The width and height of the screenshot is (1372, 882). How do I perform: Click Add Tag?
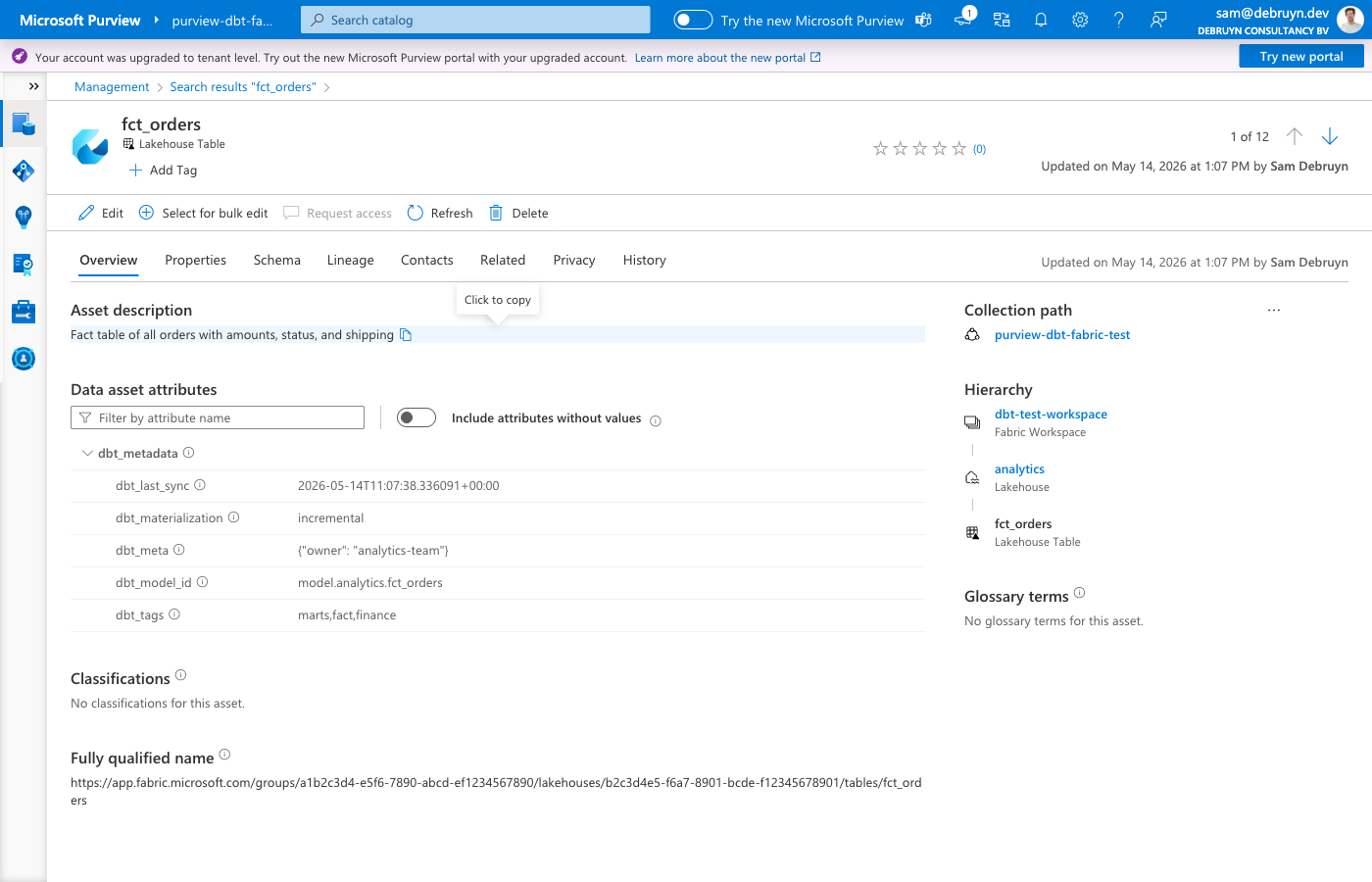(x=163, y=170)
